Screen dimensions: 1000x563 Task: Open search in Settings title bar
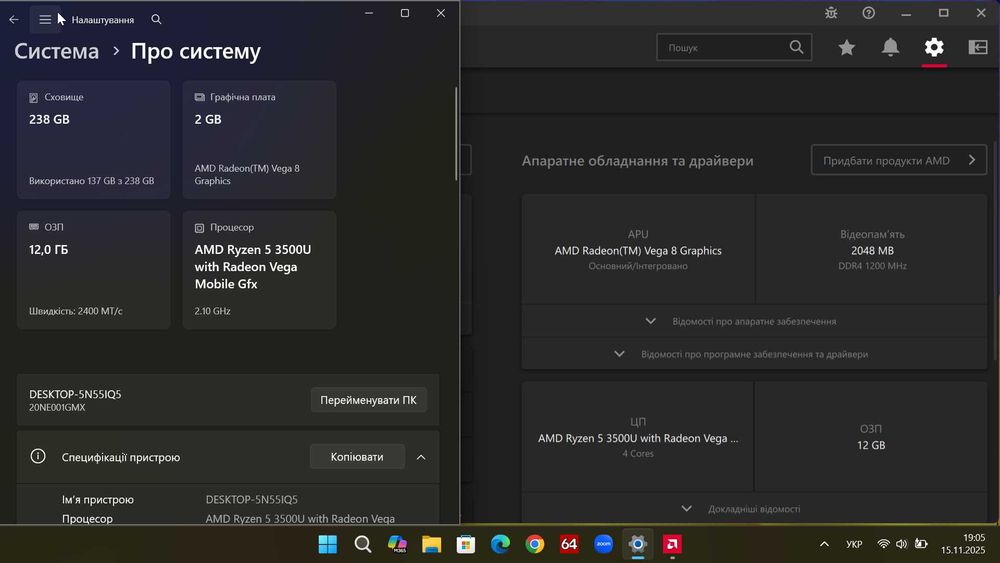point(156,20)
